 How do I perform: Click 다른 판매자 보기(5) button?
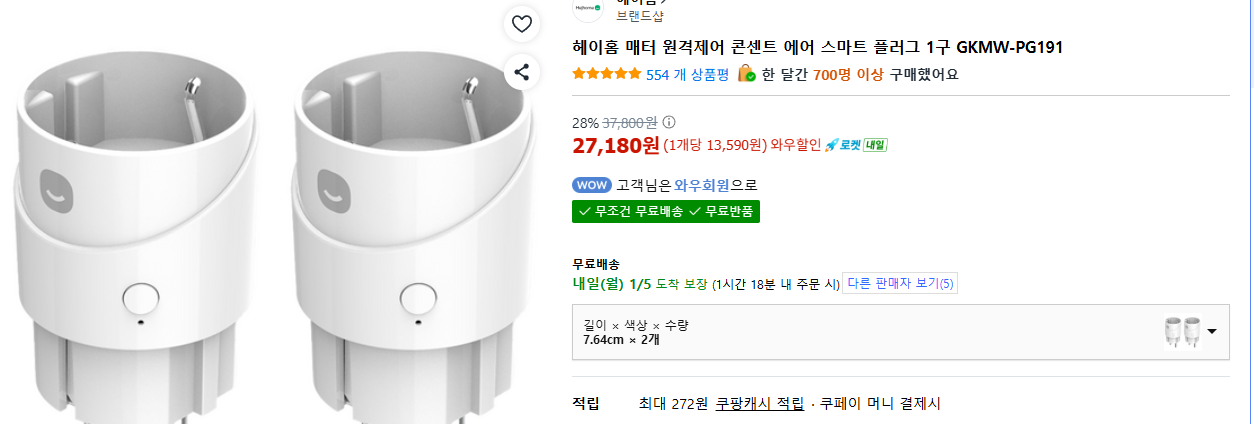tap(900, 284)
